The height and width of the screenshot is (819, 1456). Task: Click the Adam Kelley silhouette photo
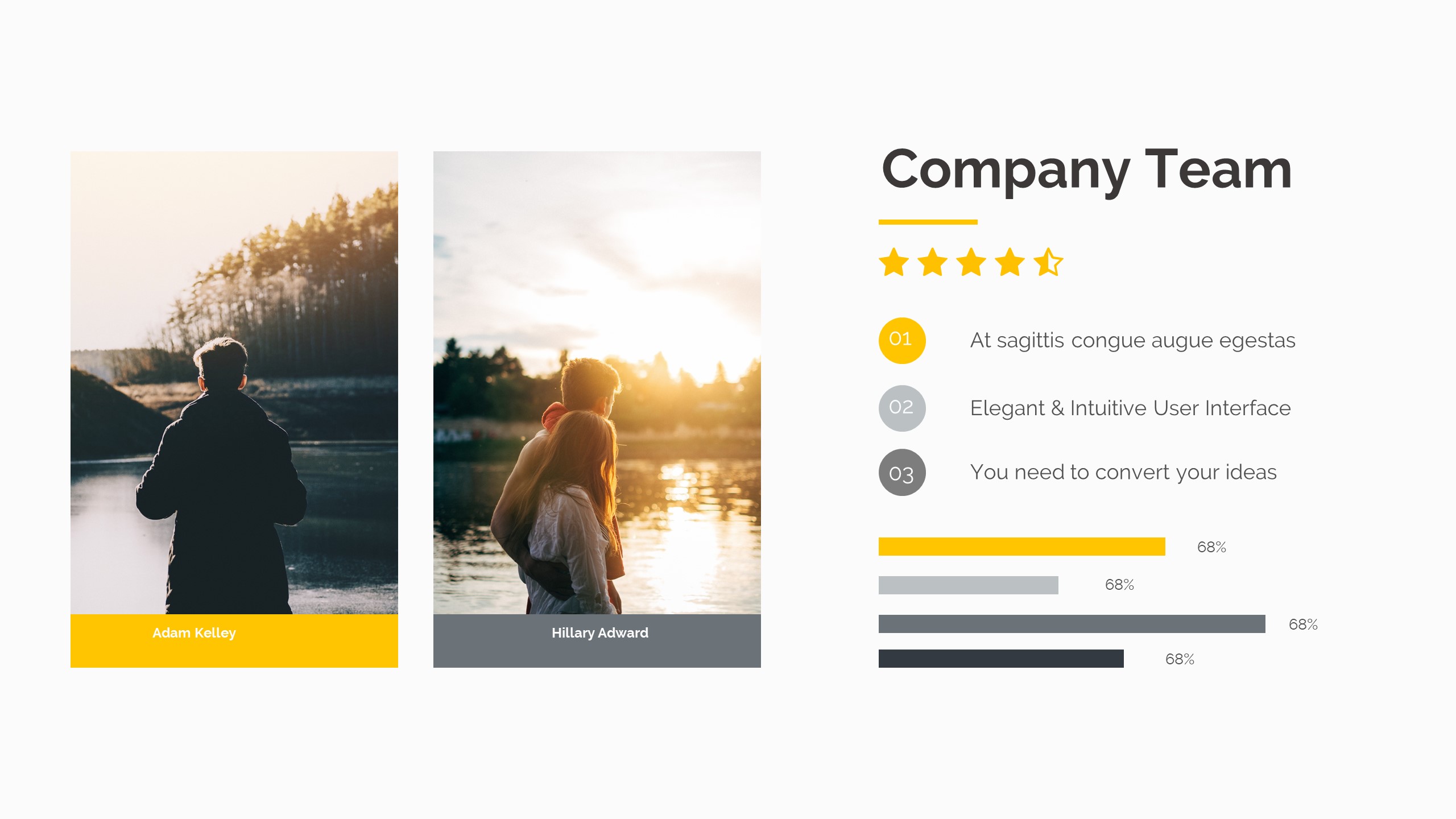point(234,383)
